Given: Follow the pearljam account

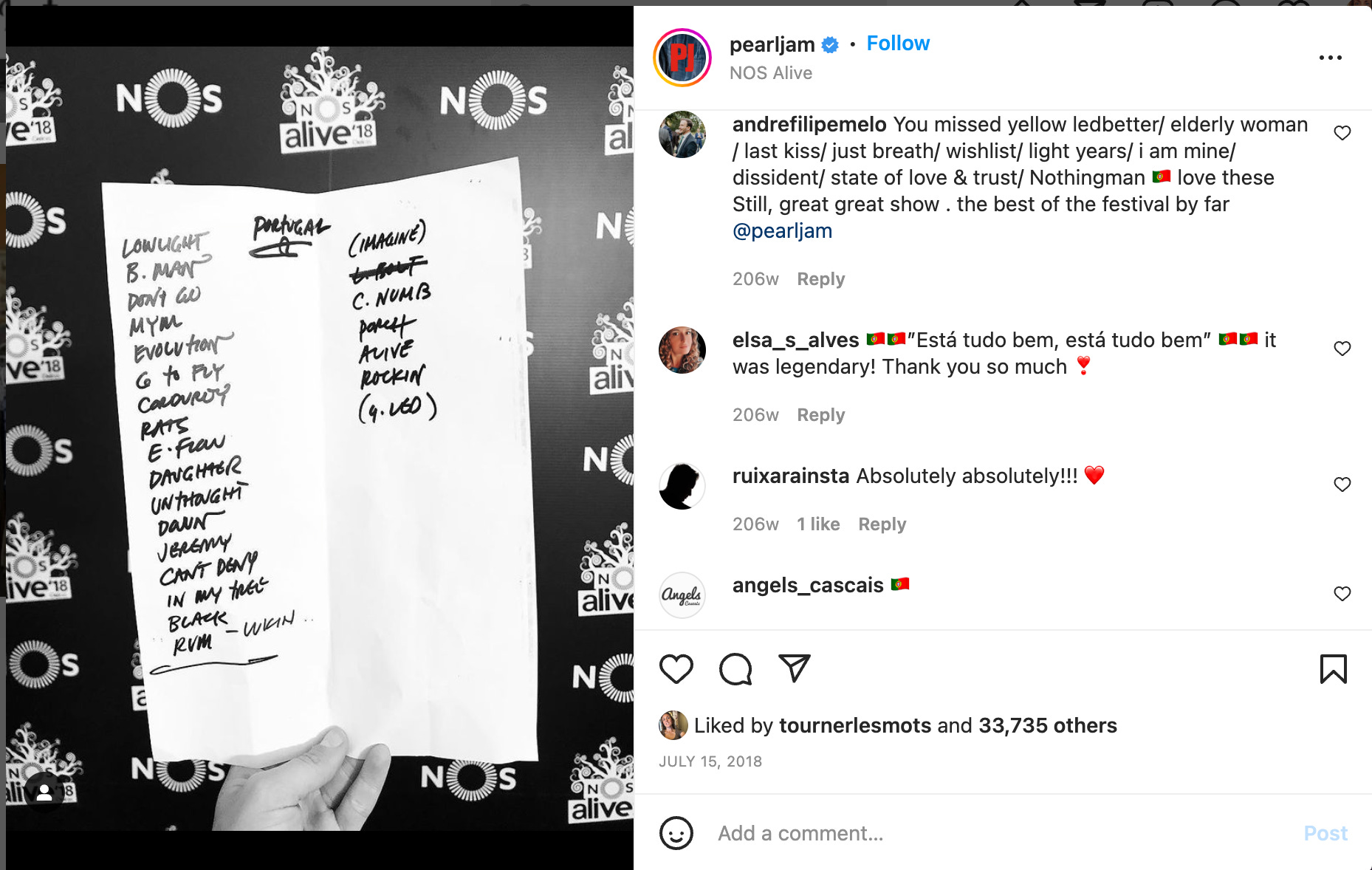Looking at the screenshot, I should click(897, 44).
